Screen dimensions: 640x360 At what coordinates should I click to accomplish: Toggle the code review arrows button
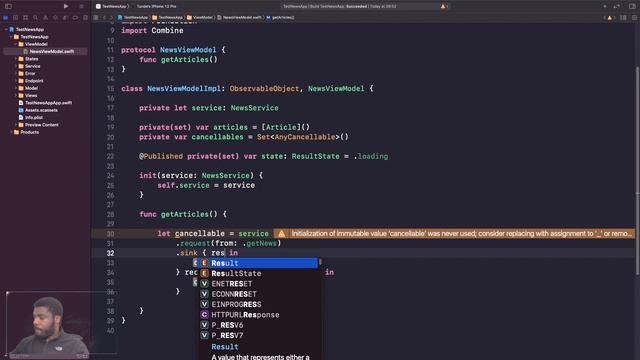coord(617,7)
